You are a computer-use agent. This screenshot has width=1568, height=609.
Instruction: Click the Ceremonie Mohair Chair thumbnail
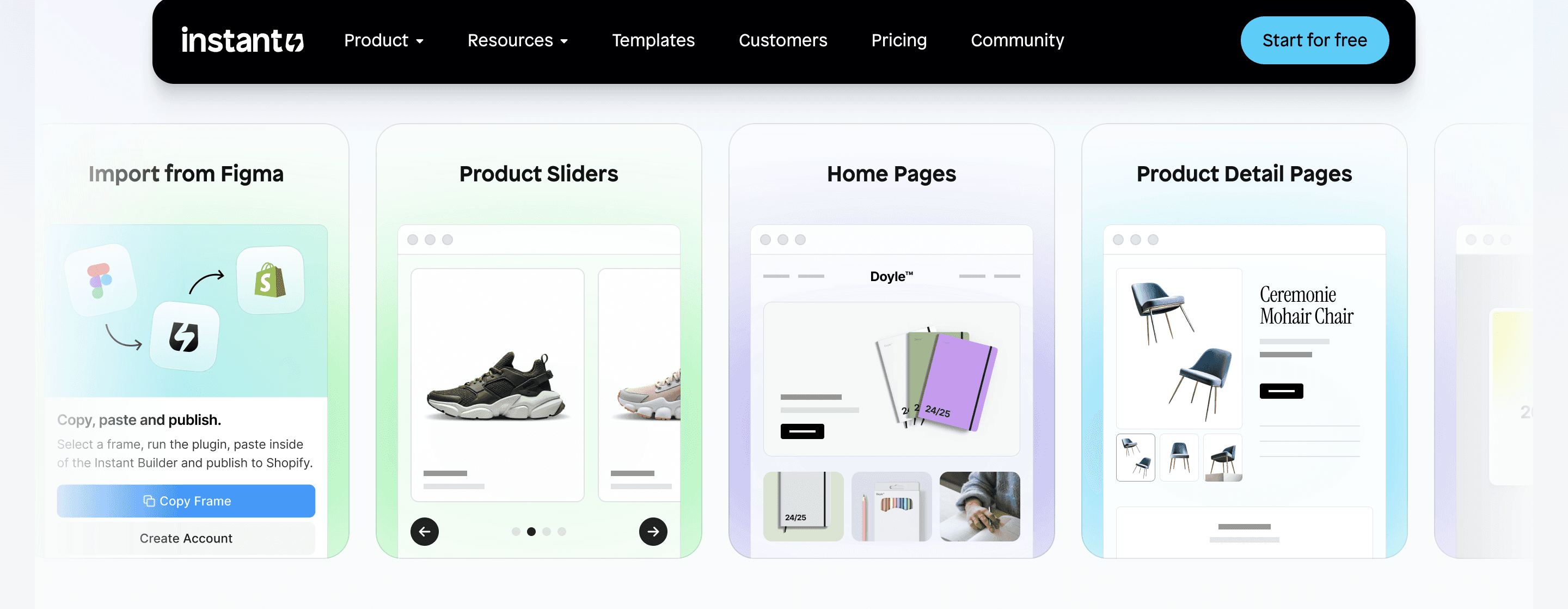pyautogui.click(x=1135, y=457)
